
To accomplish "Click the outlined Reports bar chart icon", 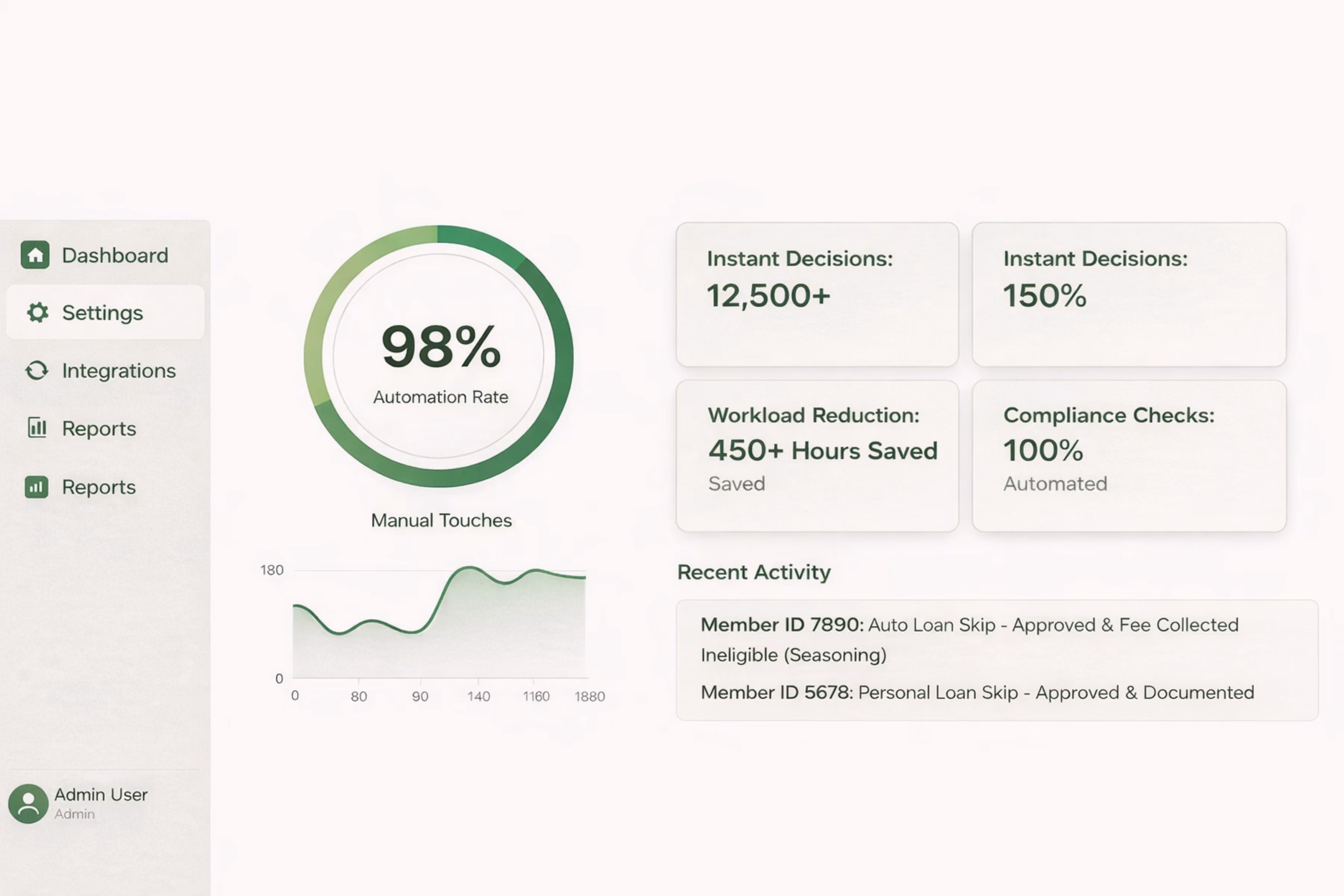I will click(x=37, y=427).
